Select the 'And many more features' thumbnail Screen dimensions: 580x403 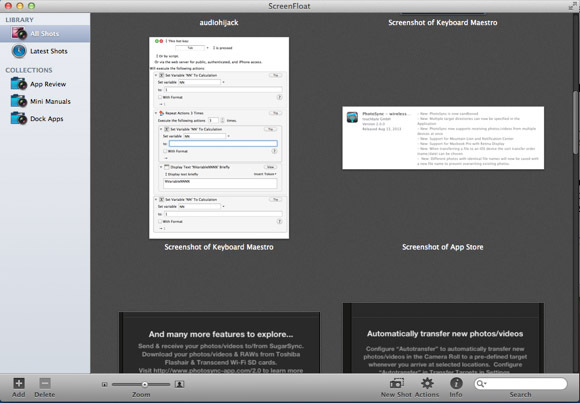[219, 342]
